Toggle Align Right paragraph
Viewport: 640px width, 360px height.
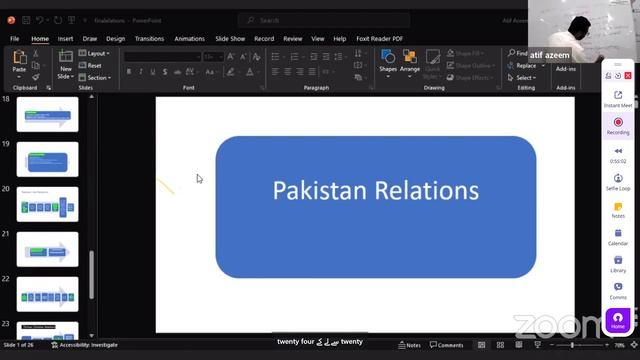300,72
